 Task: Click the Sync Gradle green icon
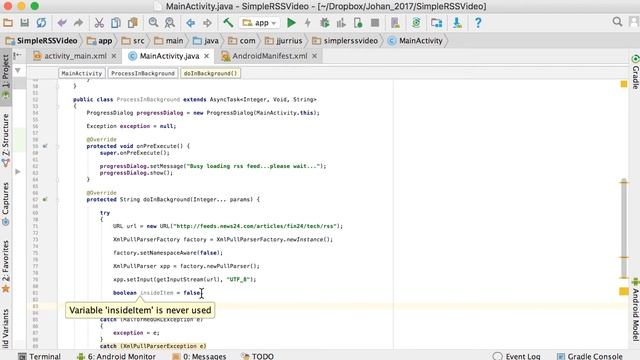point(416,23)
